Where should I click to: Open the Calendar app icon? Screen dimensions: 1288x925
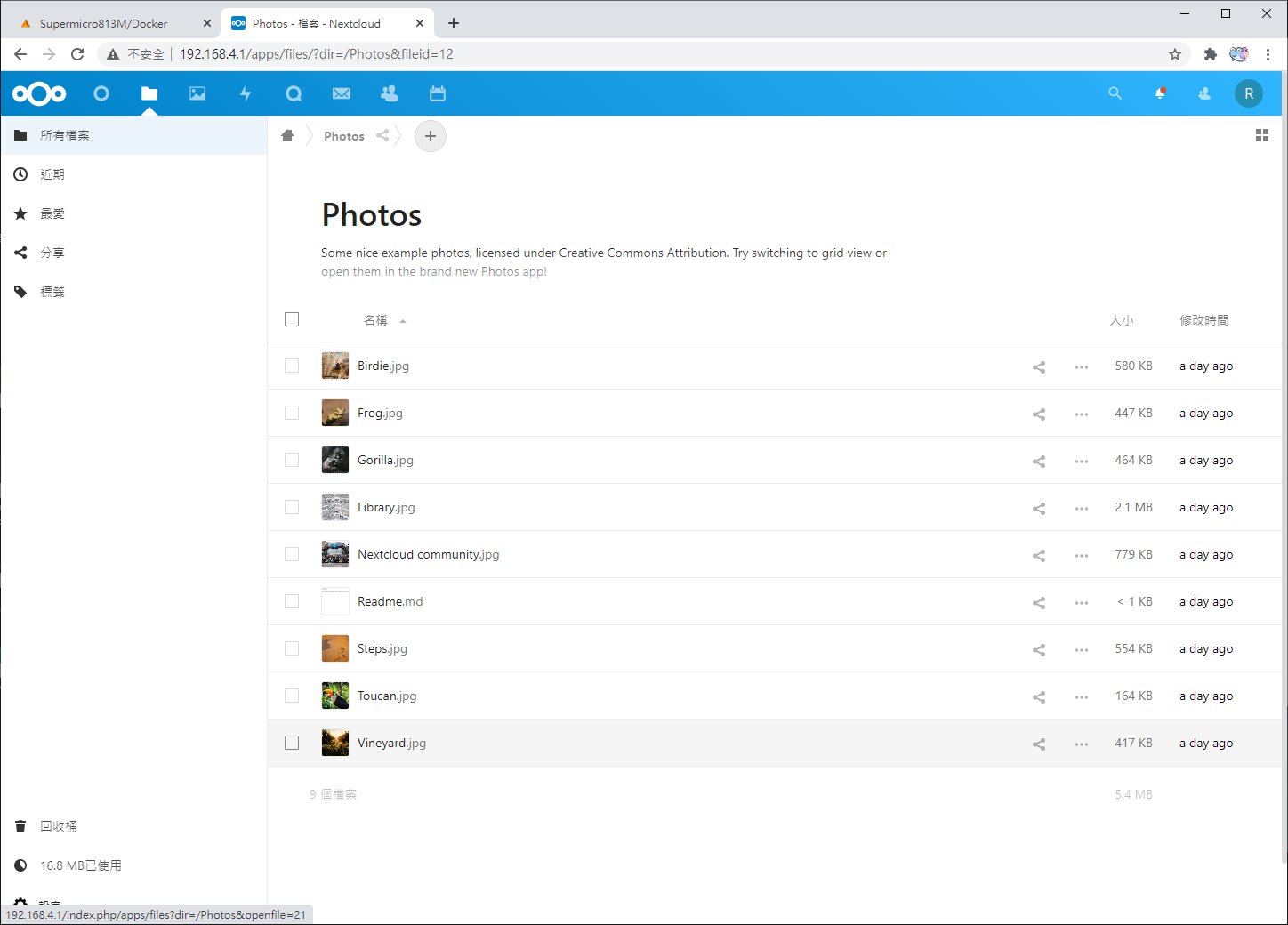tap(437, 93)
